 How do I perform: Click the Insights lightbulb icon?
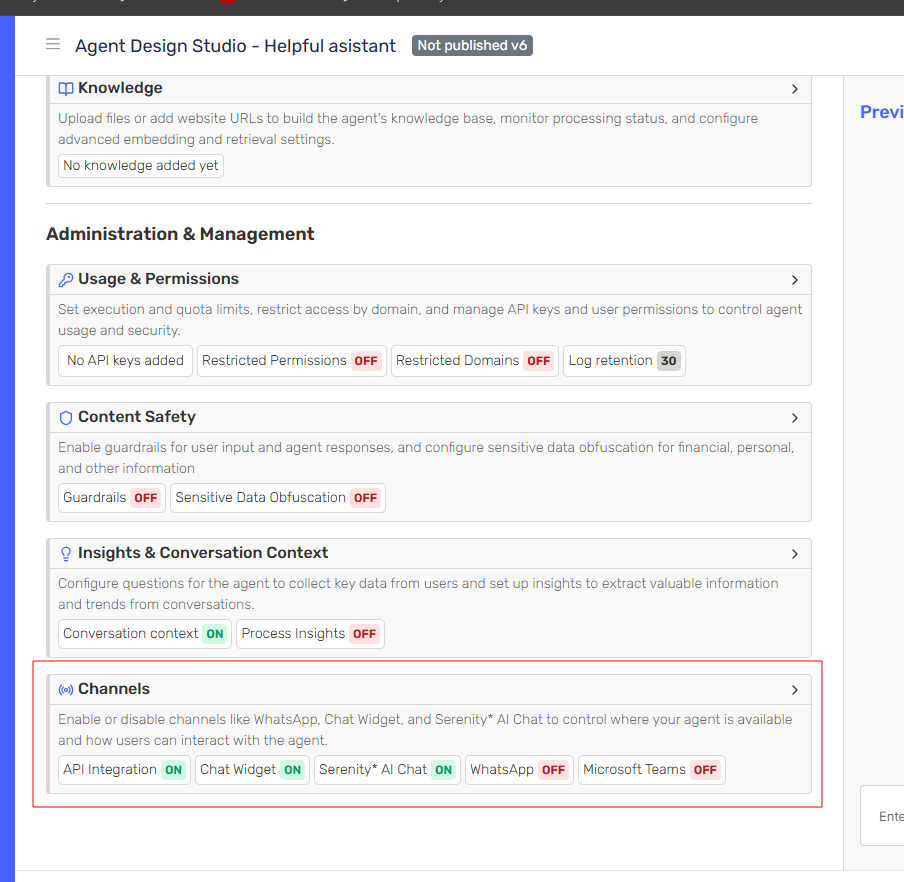tap(66, 554)
